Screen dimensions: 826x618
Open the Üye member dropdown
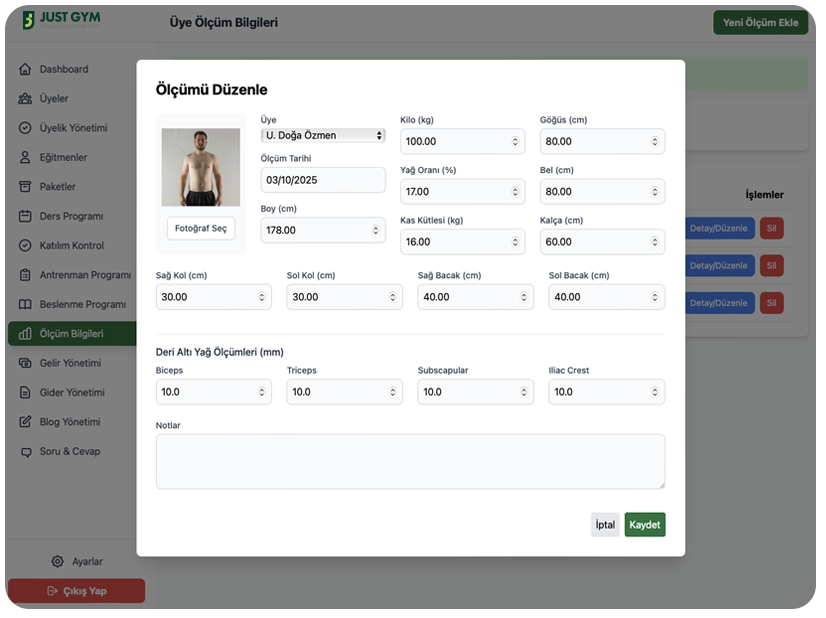322,135
